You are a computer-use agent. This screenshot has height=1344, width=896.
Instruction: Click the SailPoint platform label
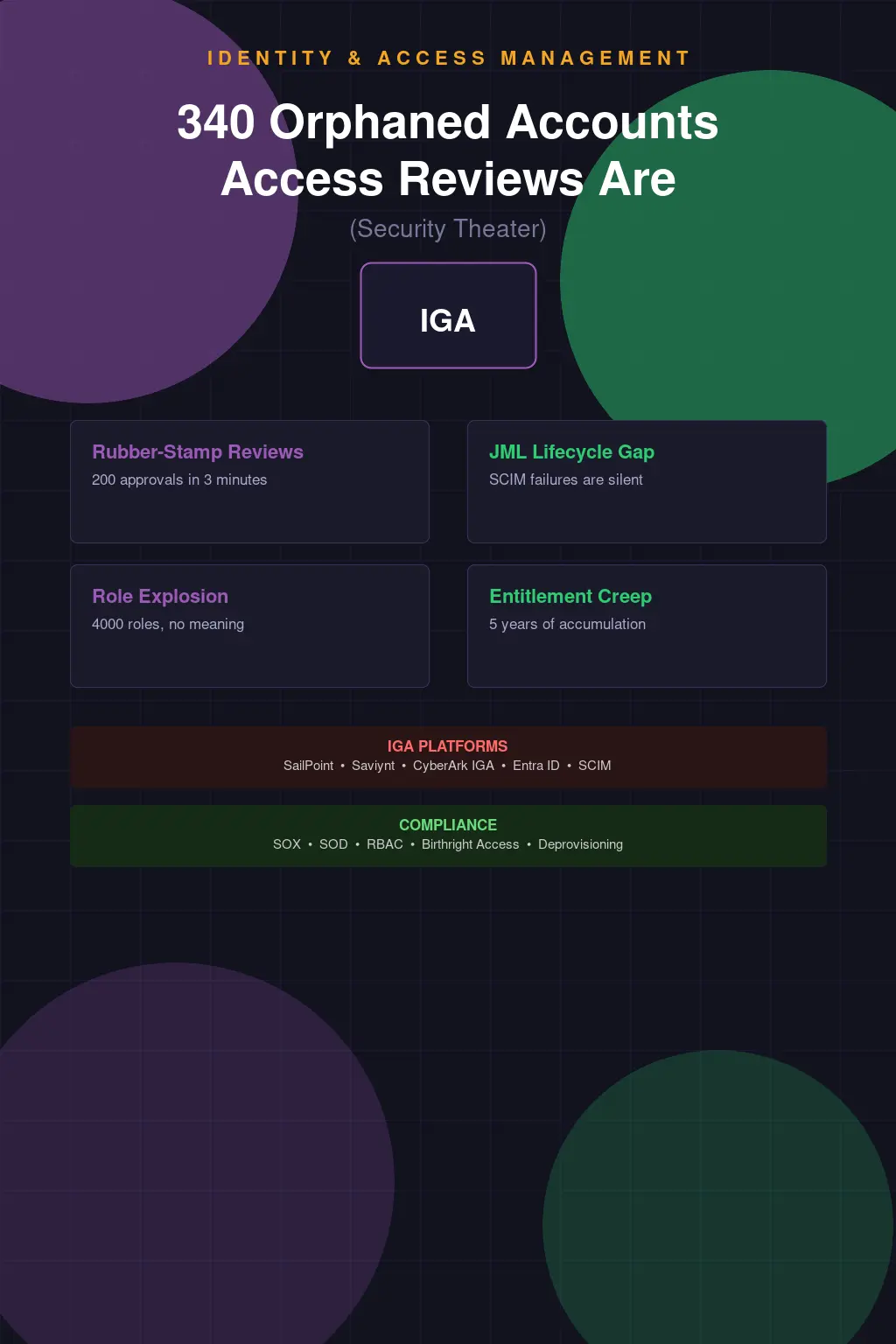tap(308, 766)
